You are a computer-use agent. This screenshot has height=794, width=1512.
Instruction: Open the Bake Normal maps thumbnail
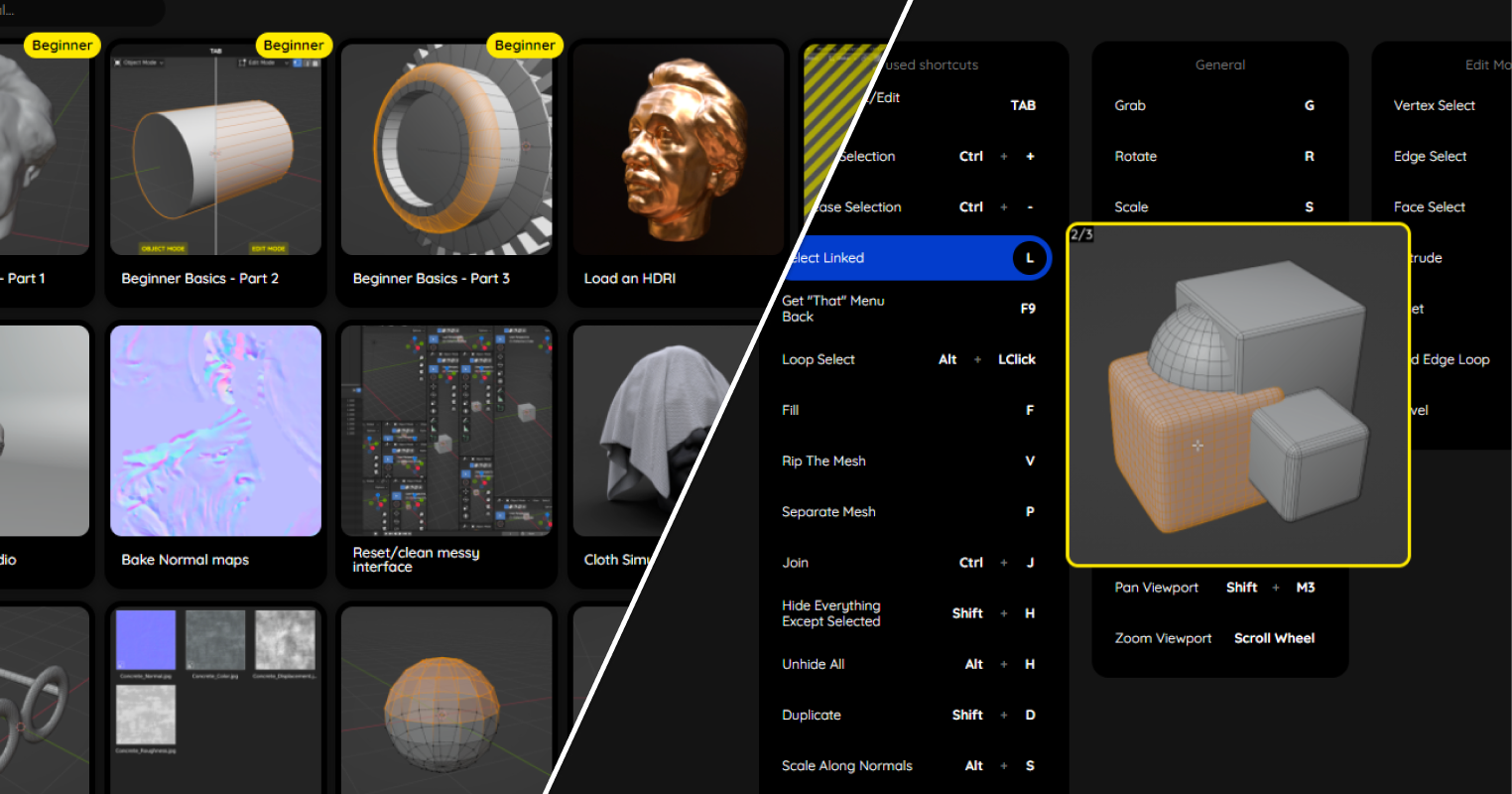coord(215,431)
